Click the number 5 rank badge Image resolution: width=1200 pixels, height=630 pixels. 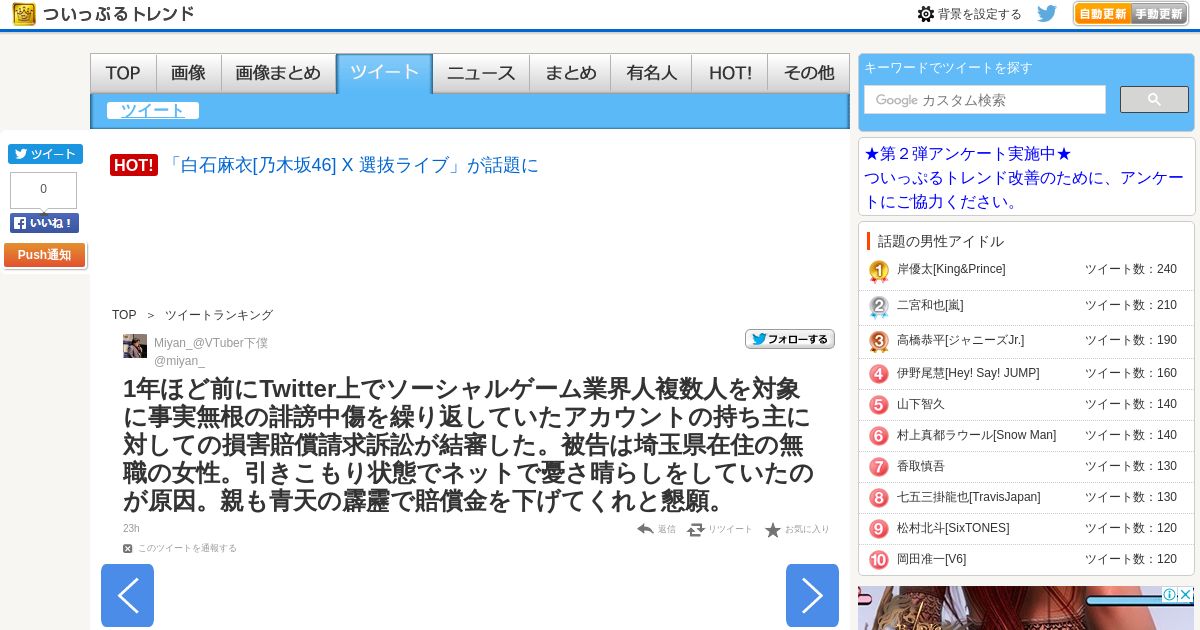[x=879, y=405]
